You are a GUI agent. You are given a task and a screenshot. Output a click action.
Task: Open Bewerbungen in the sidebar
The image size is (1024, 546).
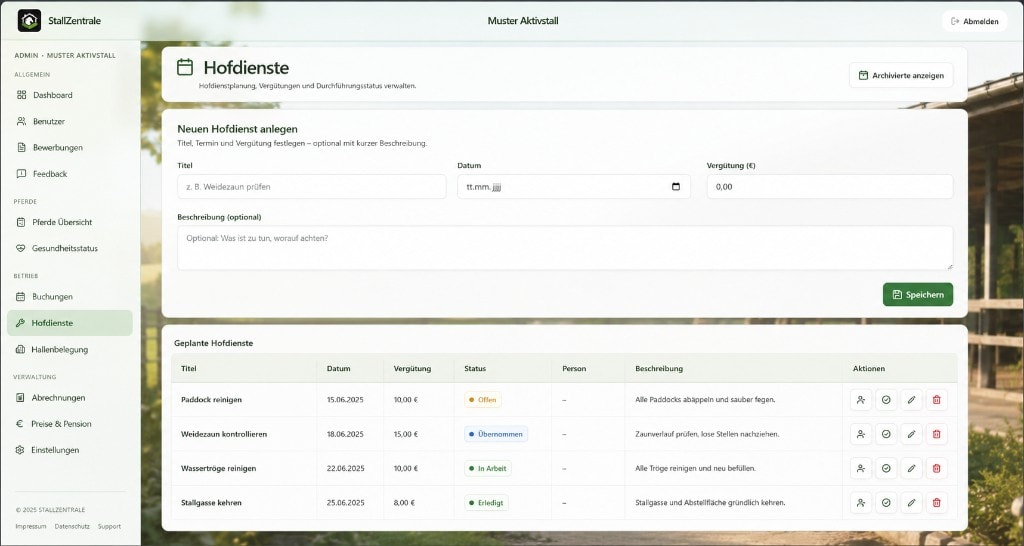tap(70, 148)
